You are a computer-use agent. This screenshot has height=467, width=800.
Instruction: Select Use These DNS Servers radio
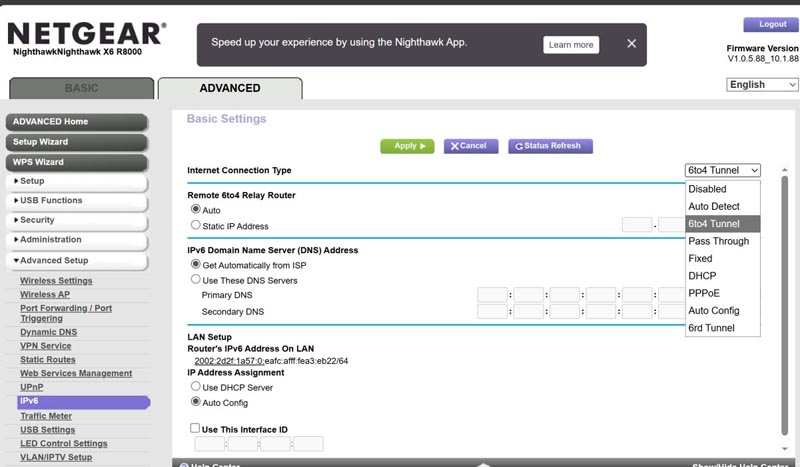[x=195, y=280]
